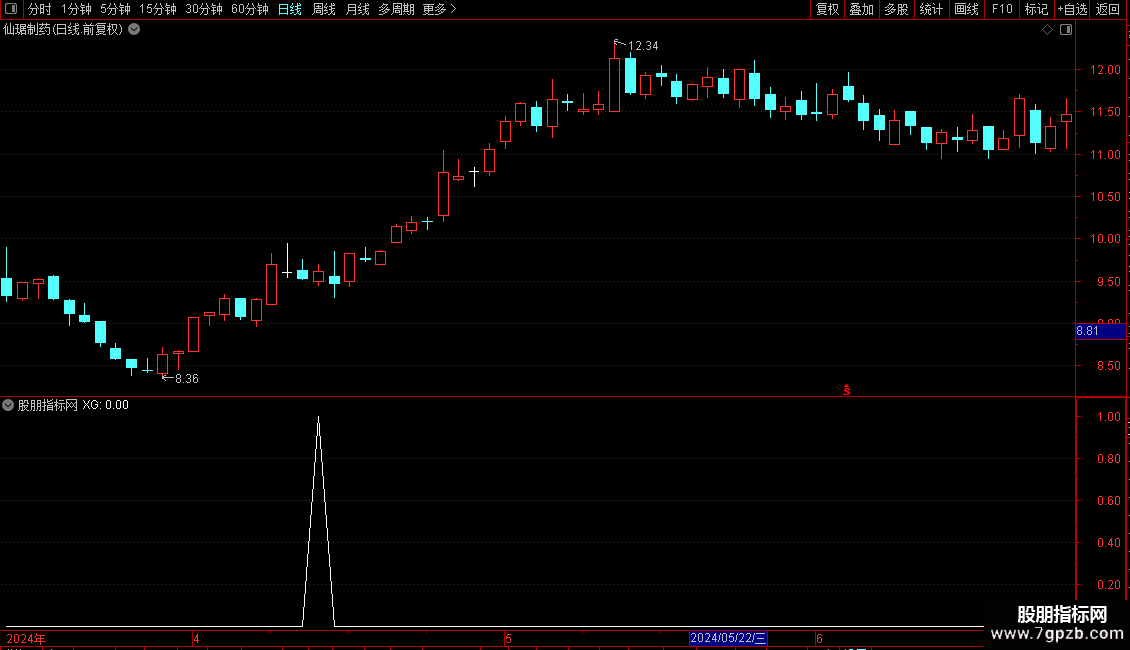The width and height of the screenshot is (1130, 650).
Task: Click the red $ marker on the chart
Action: tap(847, 390)
